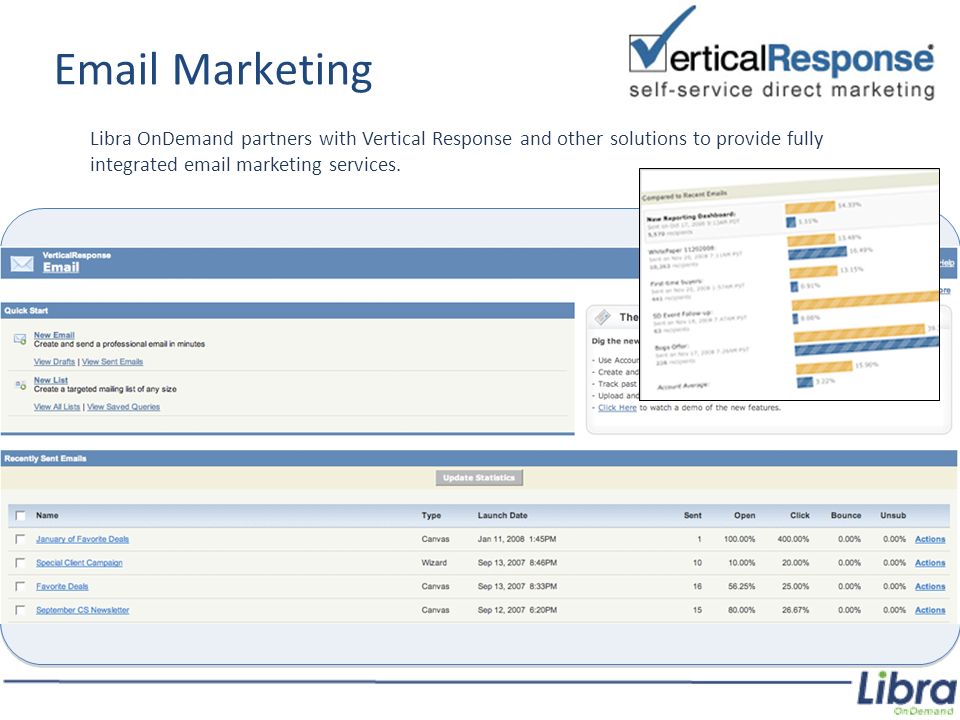Open Actions for January of Favorite Deals
Image resolution: width=960 pixels, height=720 pixels.
pyautogui.click(x=930, y=539)
